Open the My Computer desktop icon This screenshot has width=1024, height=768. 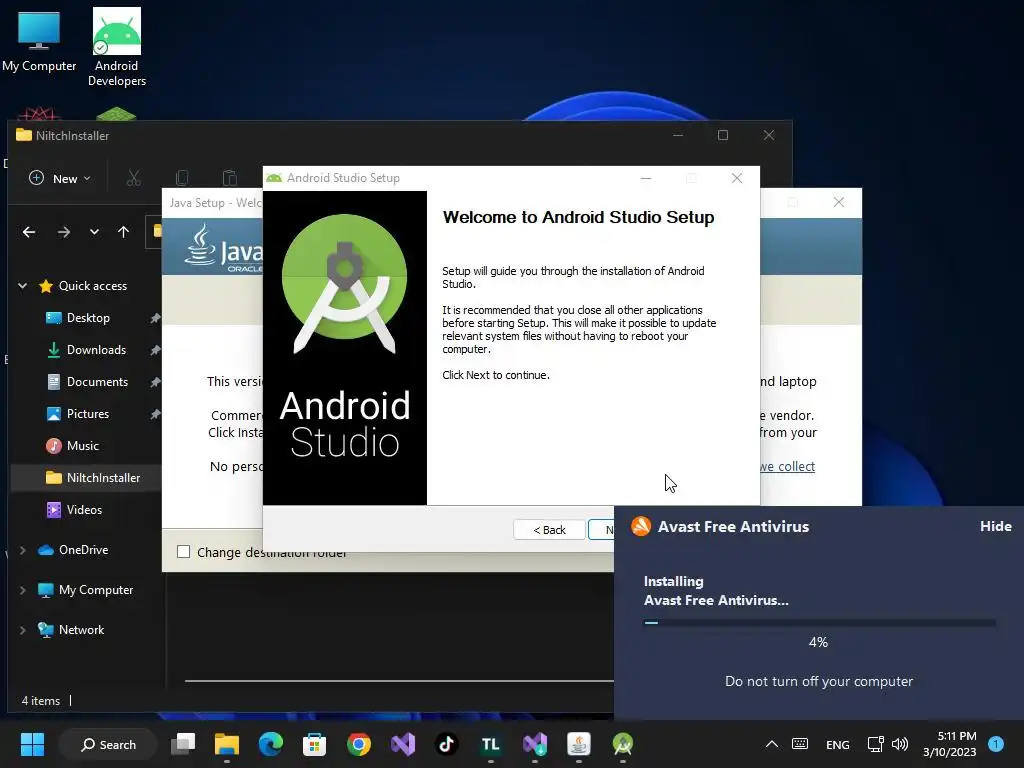click(39, 40)
